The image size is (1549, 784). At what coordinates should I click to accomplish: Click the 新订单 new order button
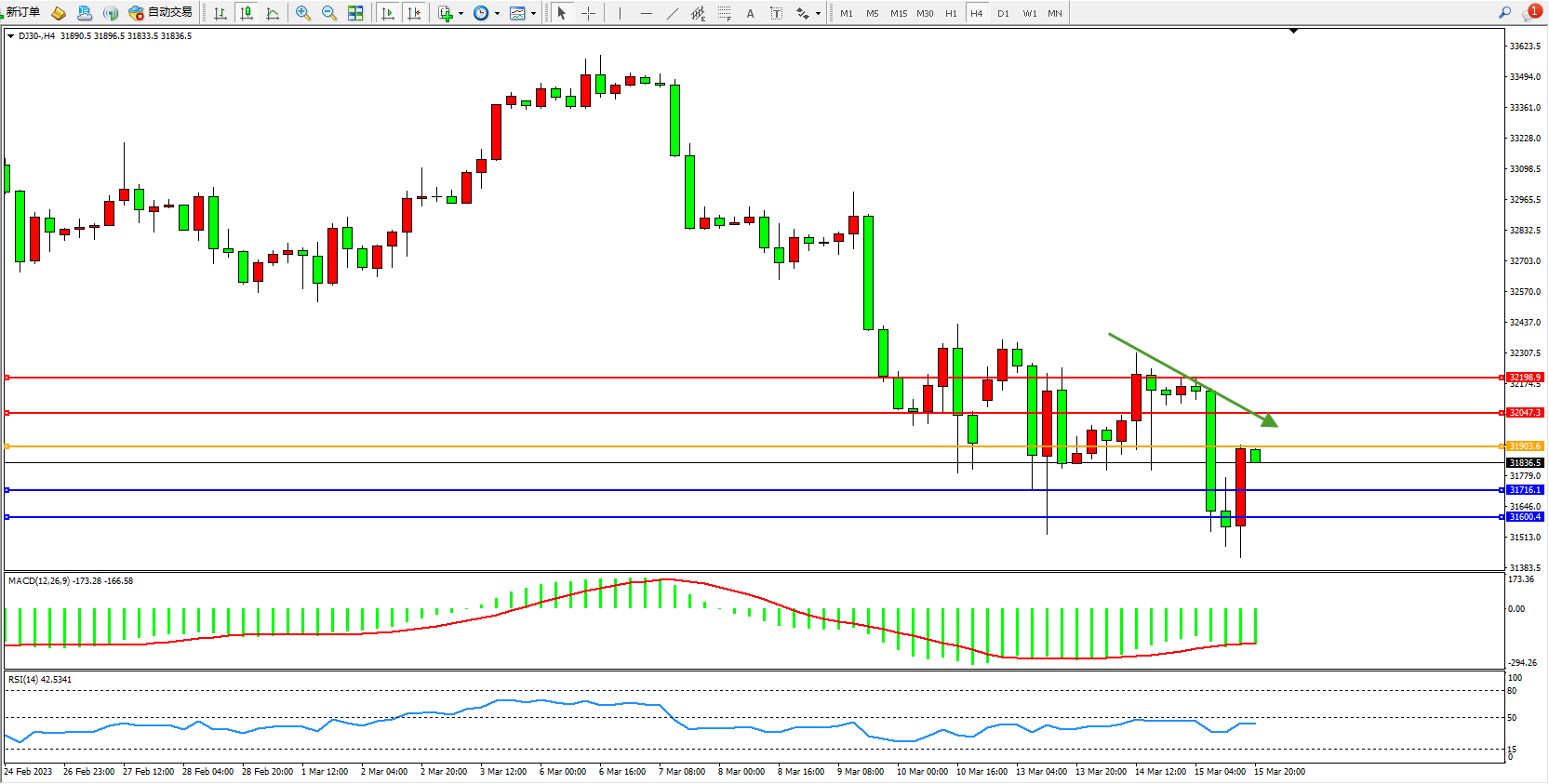(x=22, y=13)
